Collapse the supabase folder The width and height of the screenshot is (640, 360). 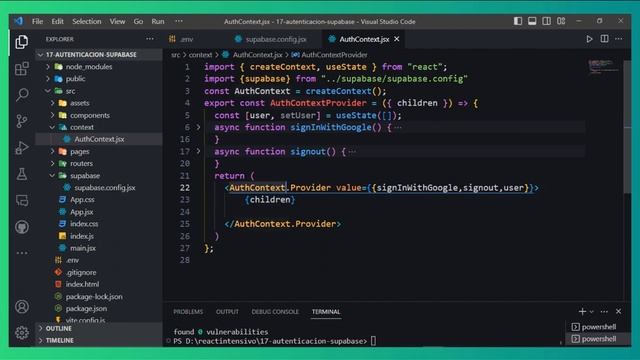click(52, 176)
